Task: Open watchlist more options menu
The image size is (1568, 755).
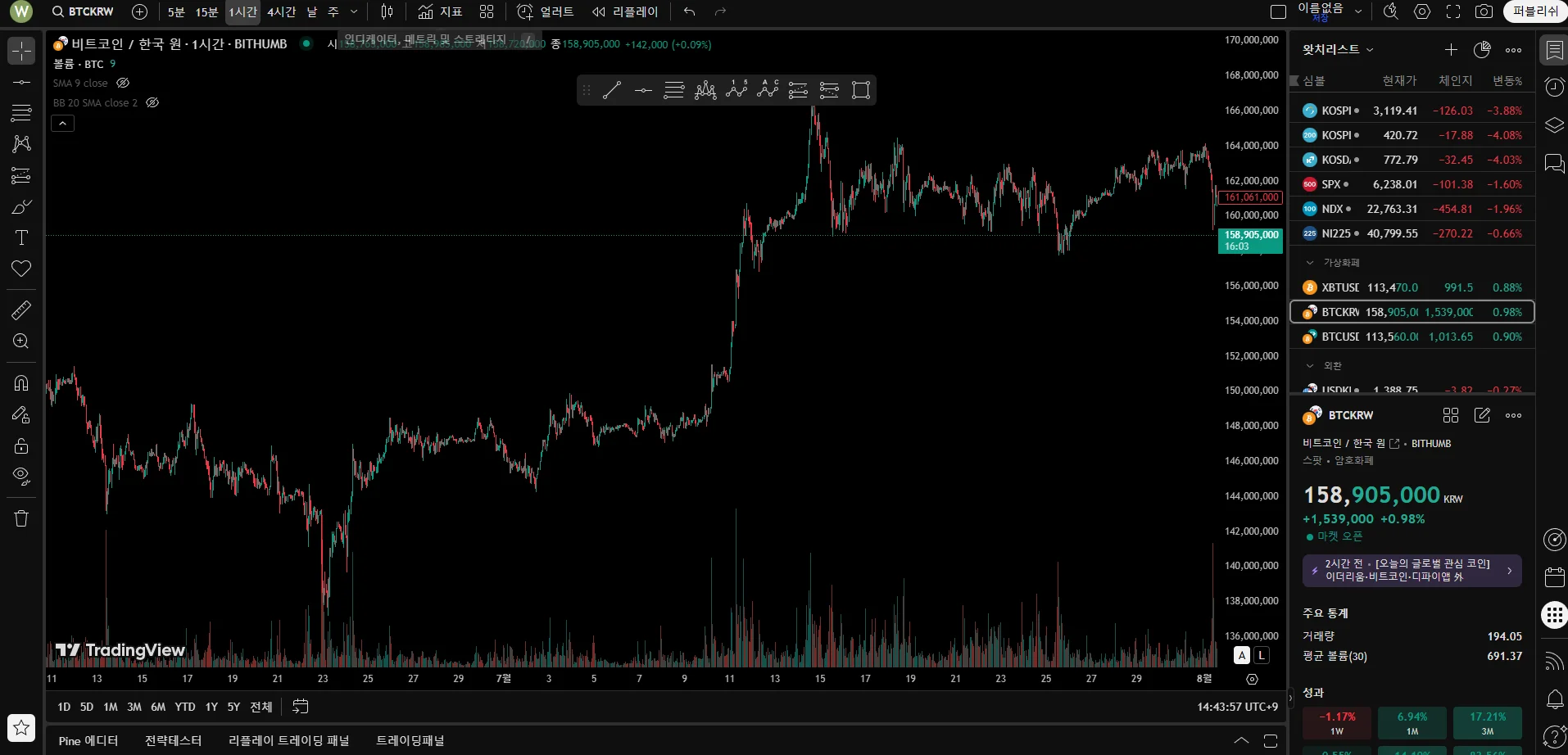Action: 1514,50
